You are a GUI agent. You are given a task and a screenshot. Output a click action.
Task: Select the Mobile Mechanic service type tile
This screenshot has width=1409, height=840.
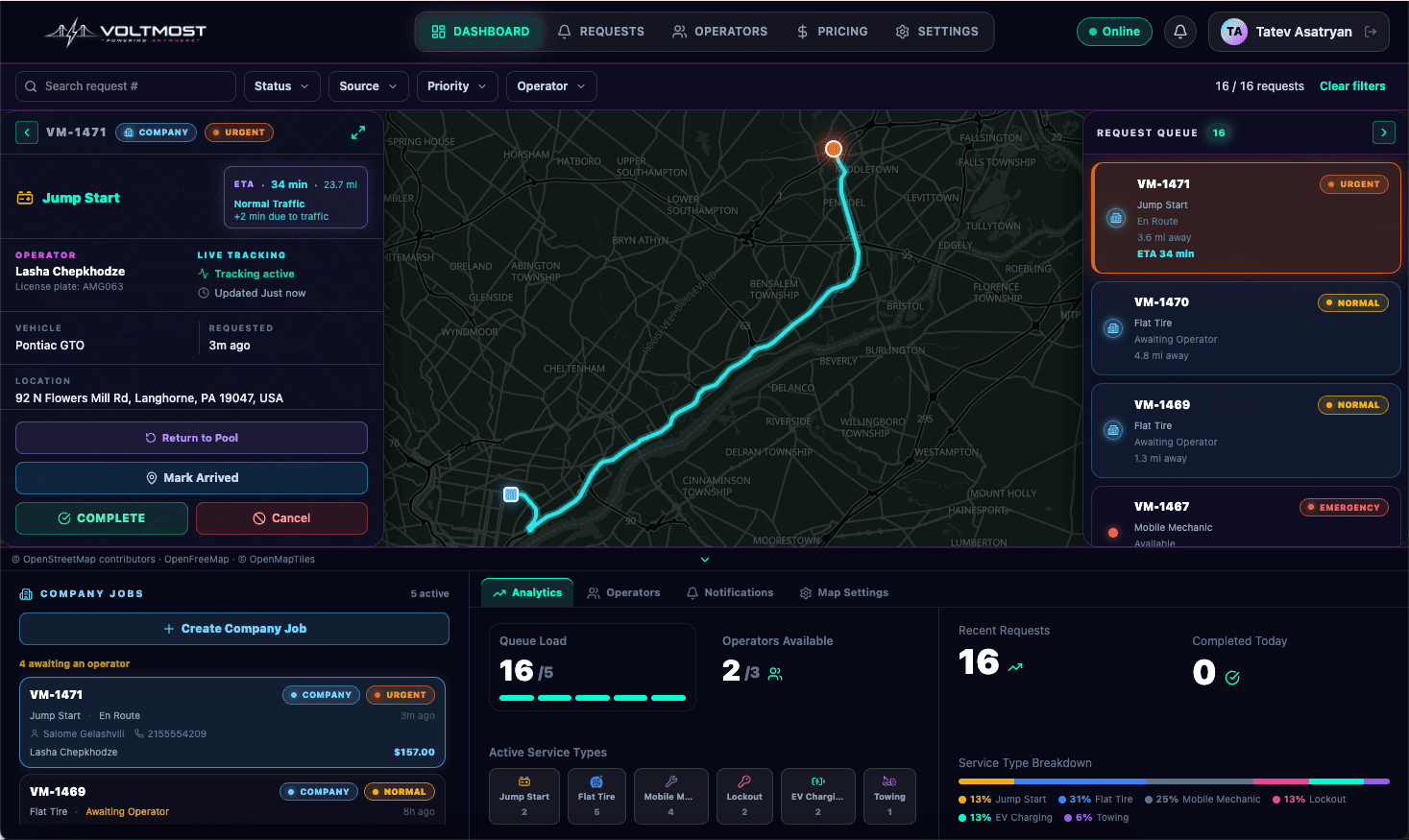[670, 796]
